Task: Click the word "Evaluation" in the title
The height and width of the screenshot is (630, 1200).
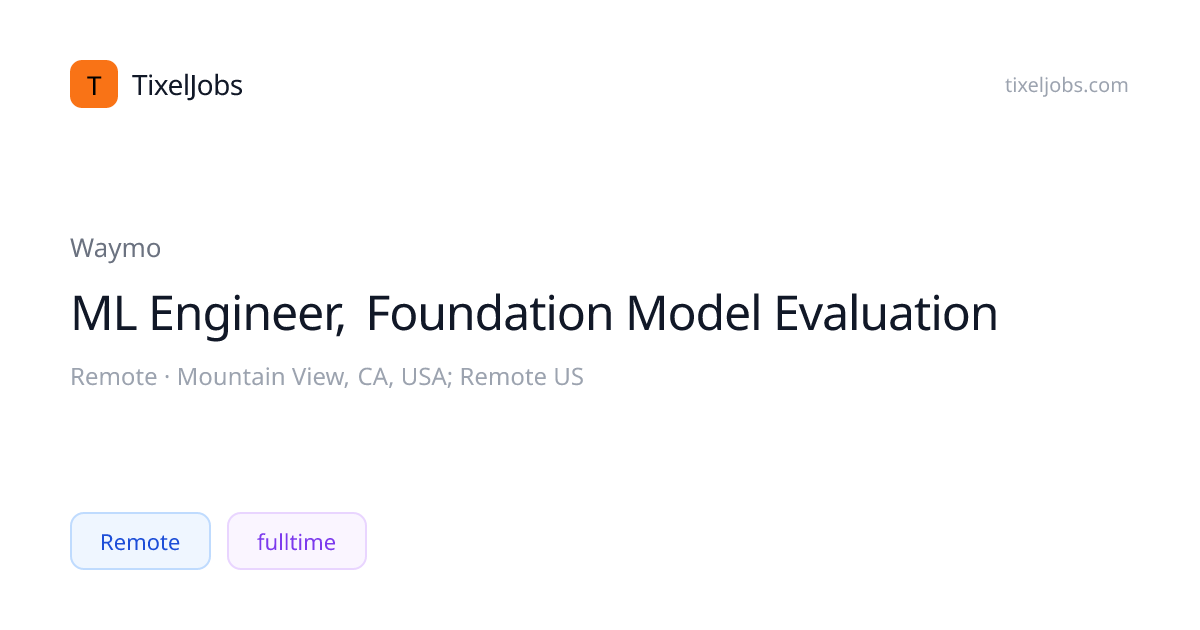Action: tap(886, 314)
